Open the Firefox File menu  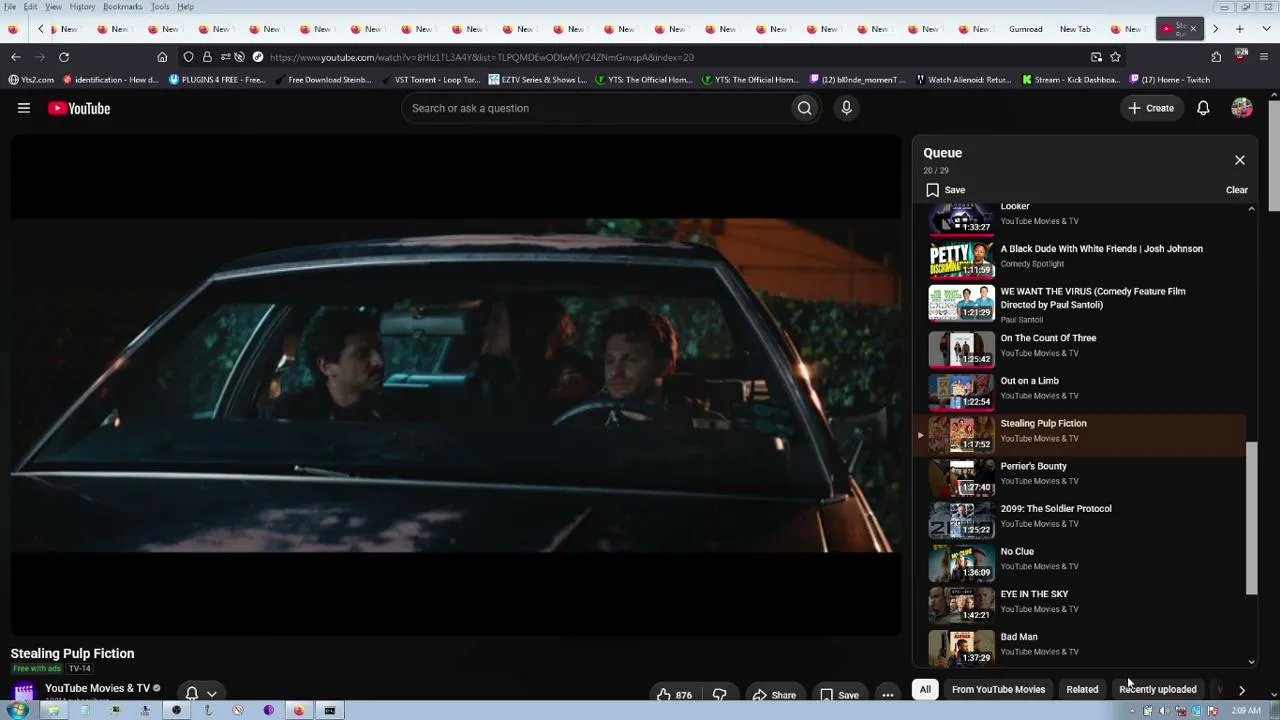[10, 7]
